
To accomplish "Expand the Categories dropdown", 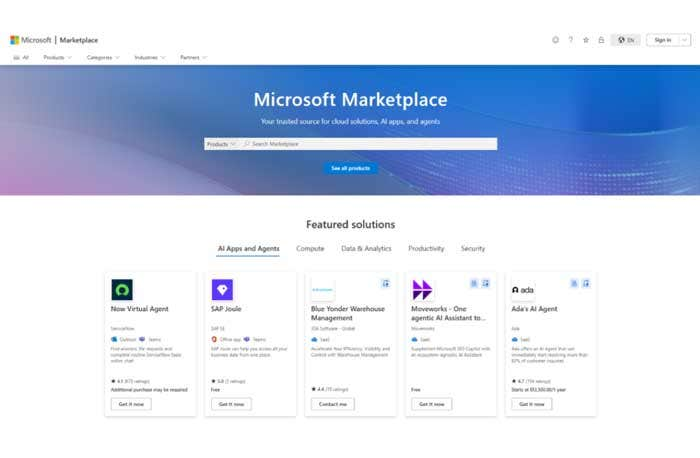I will 102,58.
